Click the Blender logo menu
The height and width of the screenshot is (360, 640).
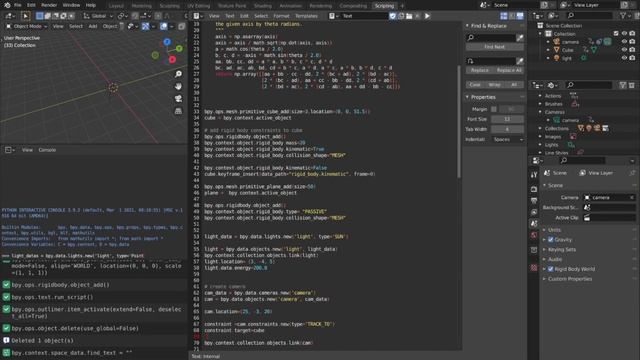pyautogui.click(x=7, y=5)
